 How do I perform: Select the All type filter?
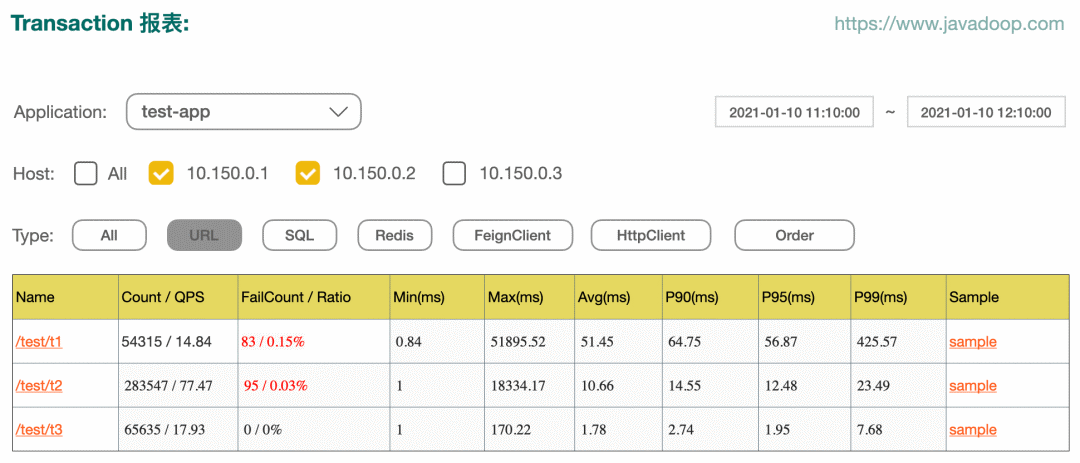(x=109, y=236)
